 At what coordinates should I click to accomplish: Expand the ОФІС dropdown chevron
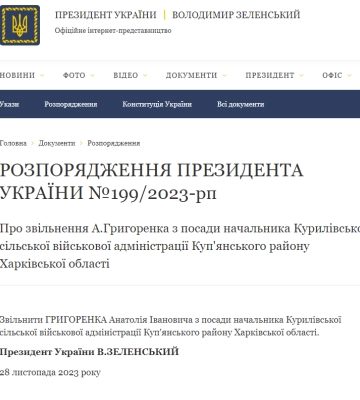tap(349, 76)
